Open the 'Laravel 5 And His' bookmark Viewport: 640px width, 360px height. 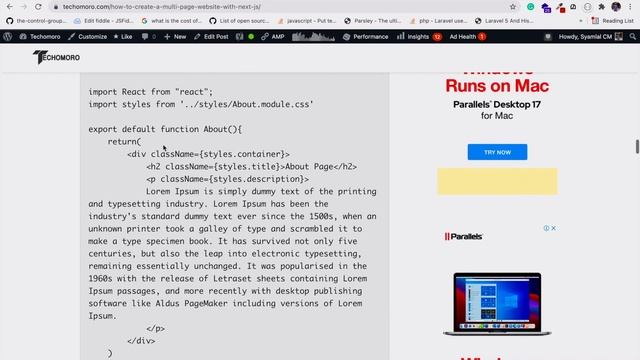[x=504, y=21]
